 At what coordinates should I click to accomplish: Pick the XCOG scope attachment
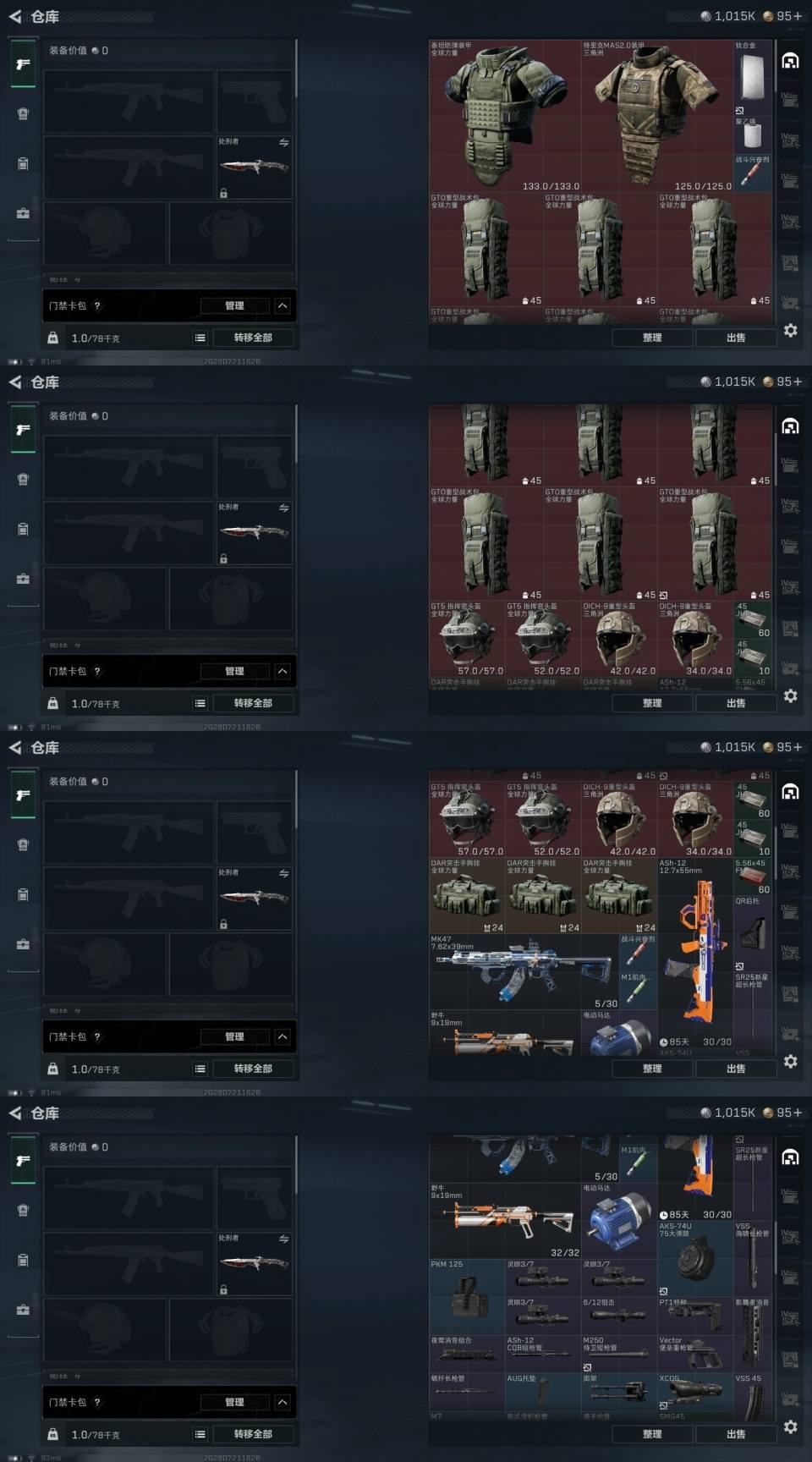[x=695, y=1393]
